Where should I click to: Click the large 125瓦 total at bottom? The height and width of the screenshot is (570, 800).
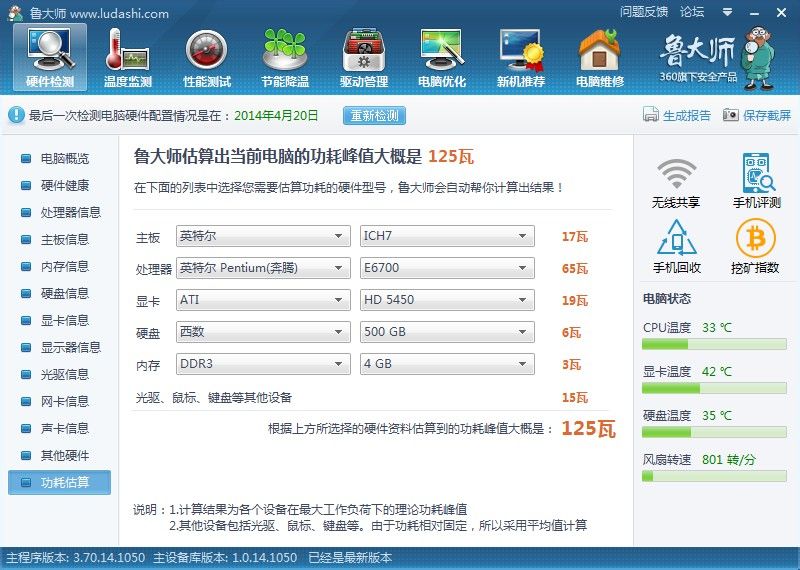click(588, 428)
